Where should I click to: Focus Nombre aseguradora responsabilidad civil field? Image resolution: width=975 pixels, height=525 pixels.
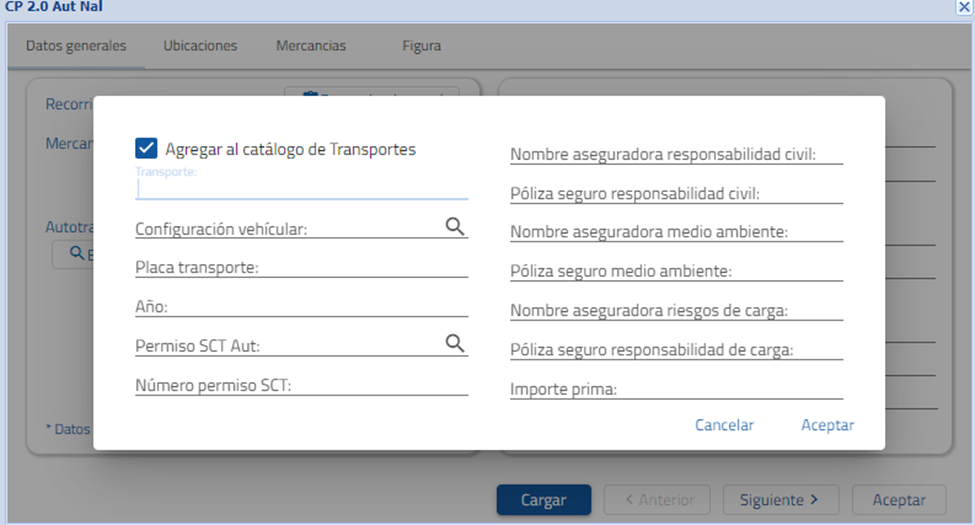tap(676, 154)
